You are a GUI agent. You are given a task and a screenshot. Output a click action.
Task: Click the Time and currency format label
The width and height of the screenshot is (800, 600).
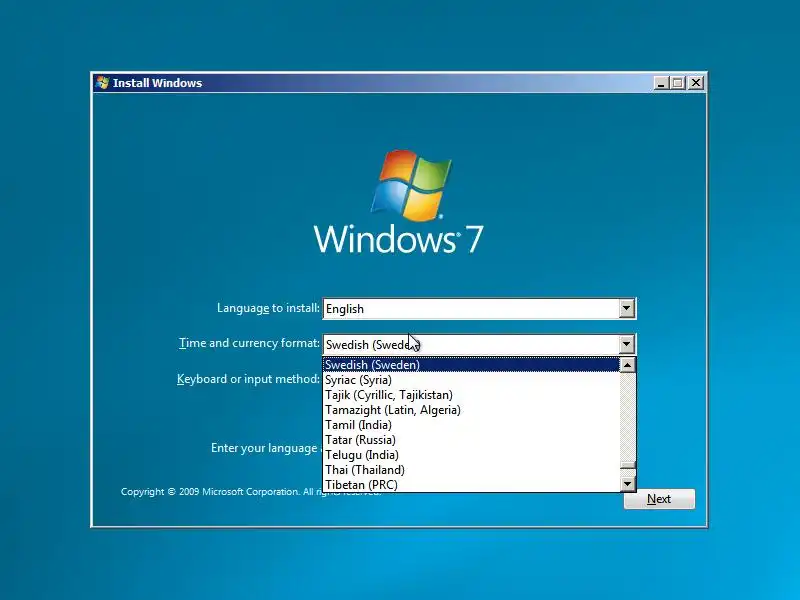[249, 343]
